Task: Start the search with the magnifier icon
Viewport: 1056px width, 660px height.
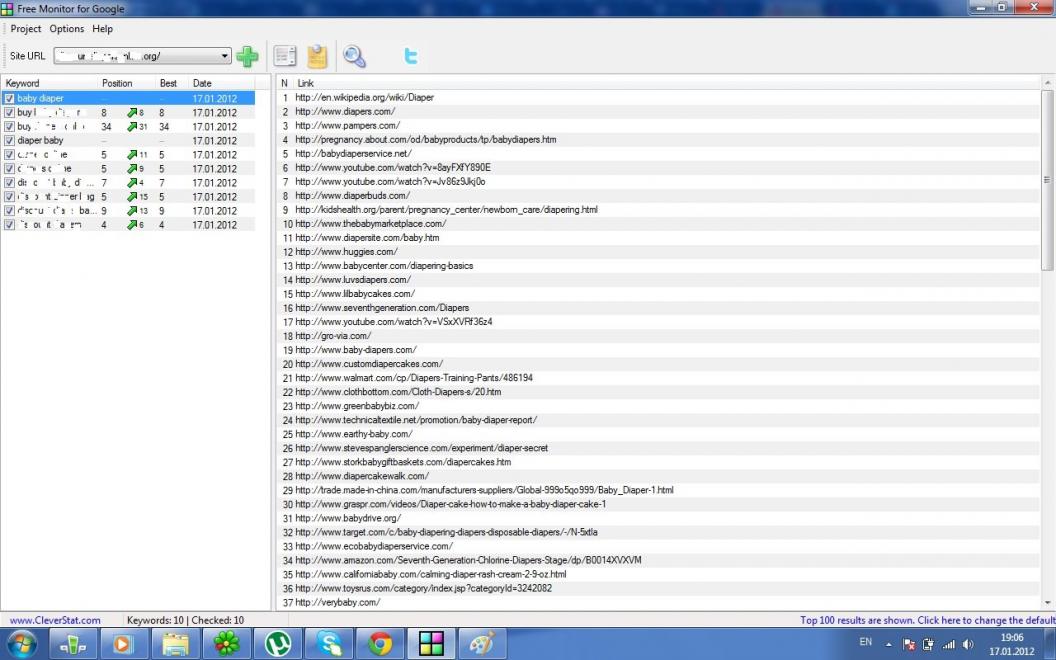Action: coord(354,57)
